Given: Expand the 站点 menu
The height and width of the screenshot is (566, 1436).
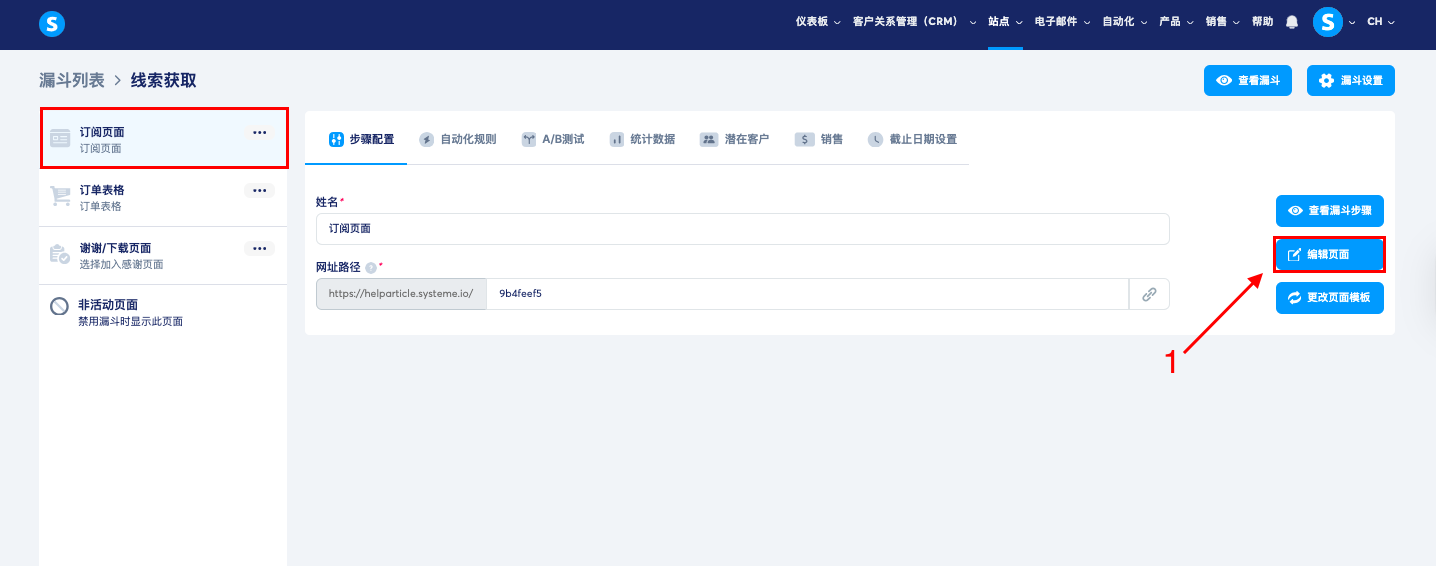Looking at the screenshot, I should [1005, 22].
